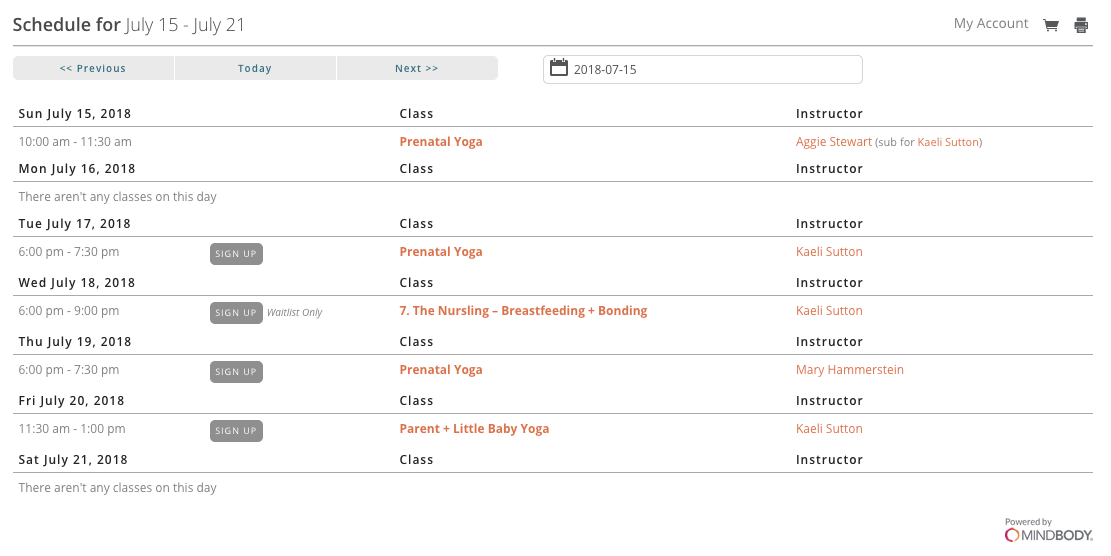Jump to Today's schedule
The height and width of the screenshot is (556, 1111).
255,69
